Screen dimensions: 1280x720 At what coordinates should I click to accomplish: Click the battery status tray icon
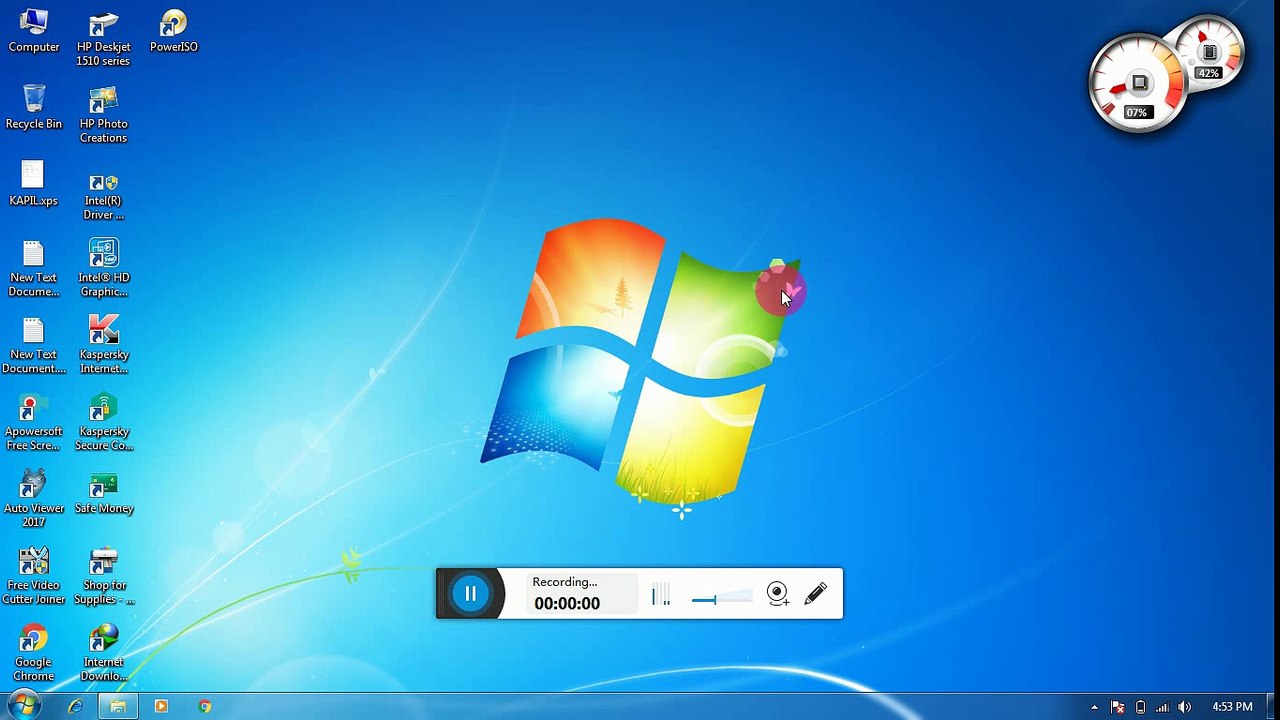[x=1140, y=707]
